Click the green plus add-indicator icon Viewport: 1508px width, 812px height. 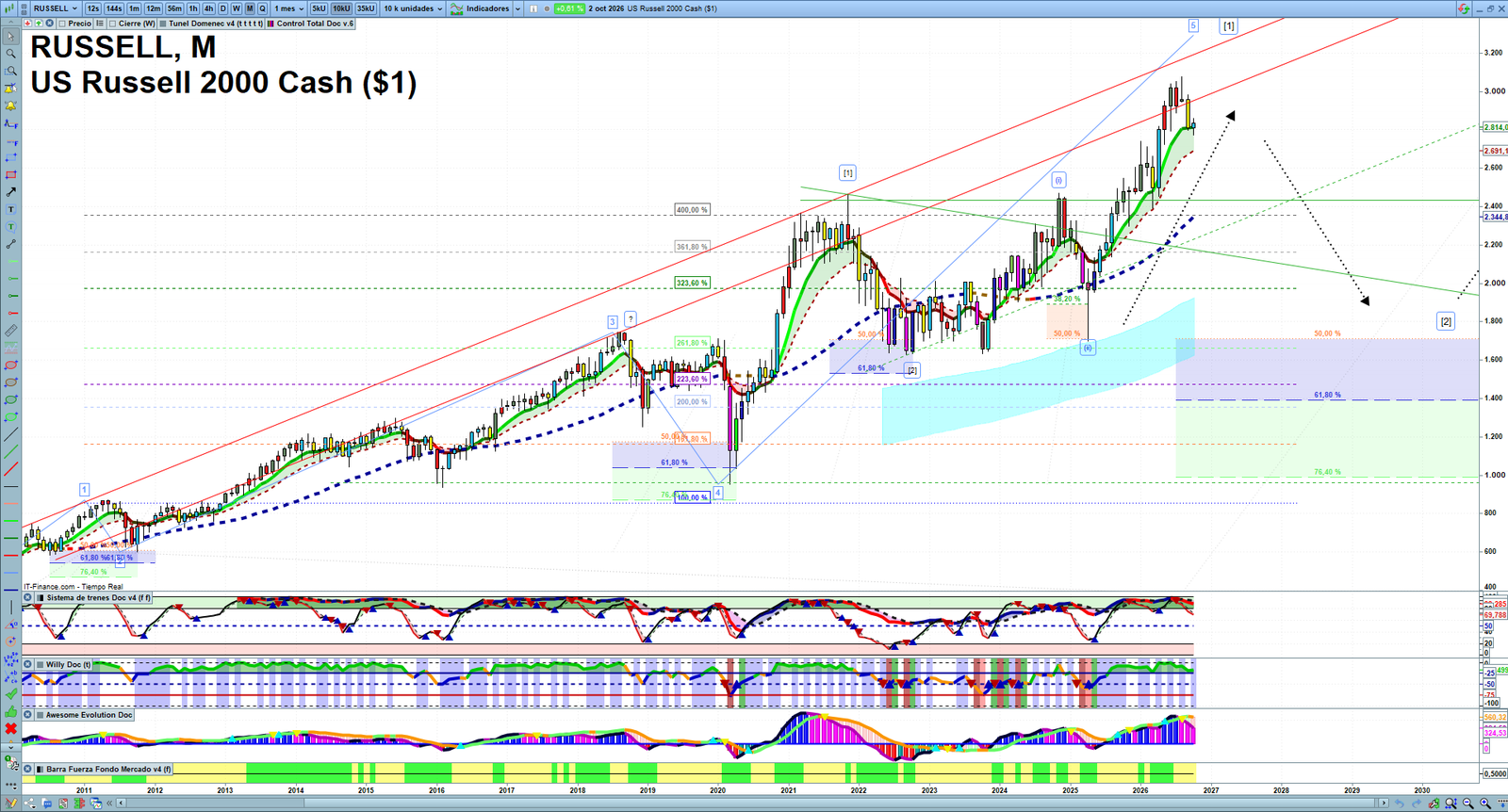point(39,24)
